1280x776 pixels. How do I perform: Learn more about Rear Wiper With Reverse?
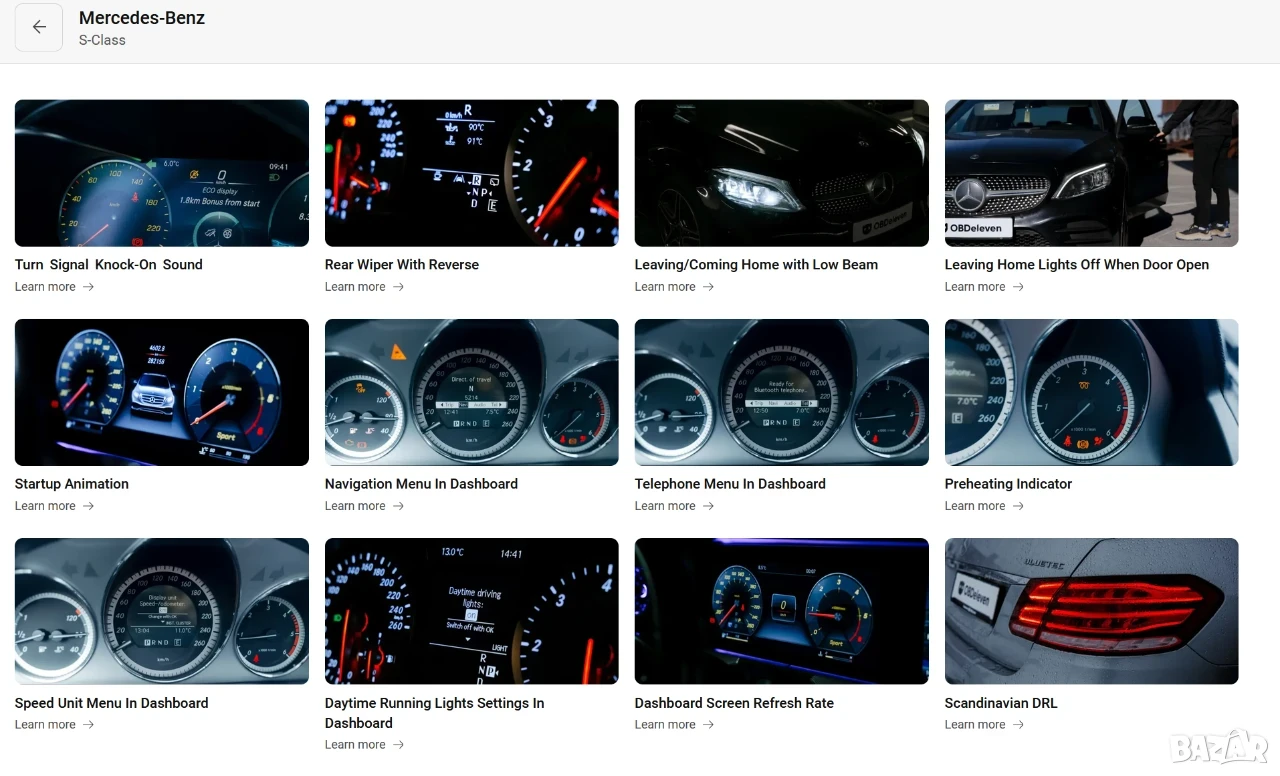pyautogui.click(x=365, y=287)
